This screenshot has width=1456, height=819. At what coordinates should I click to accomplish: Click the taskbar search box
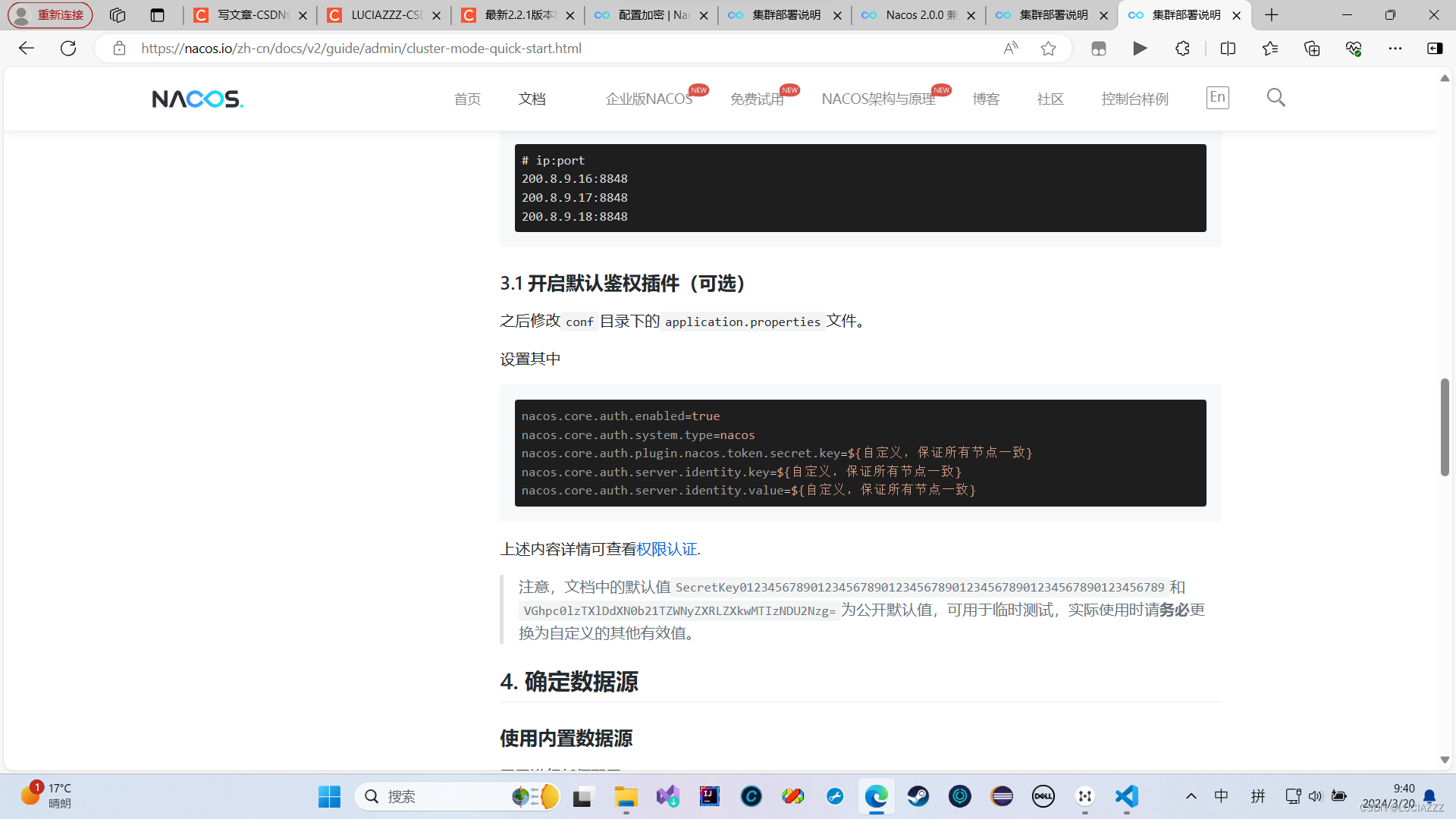pos(457,796)
